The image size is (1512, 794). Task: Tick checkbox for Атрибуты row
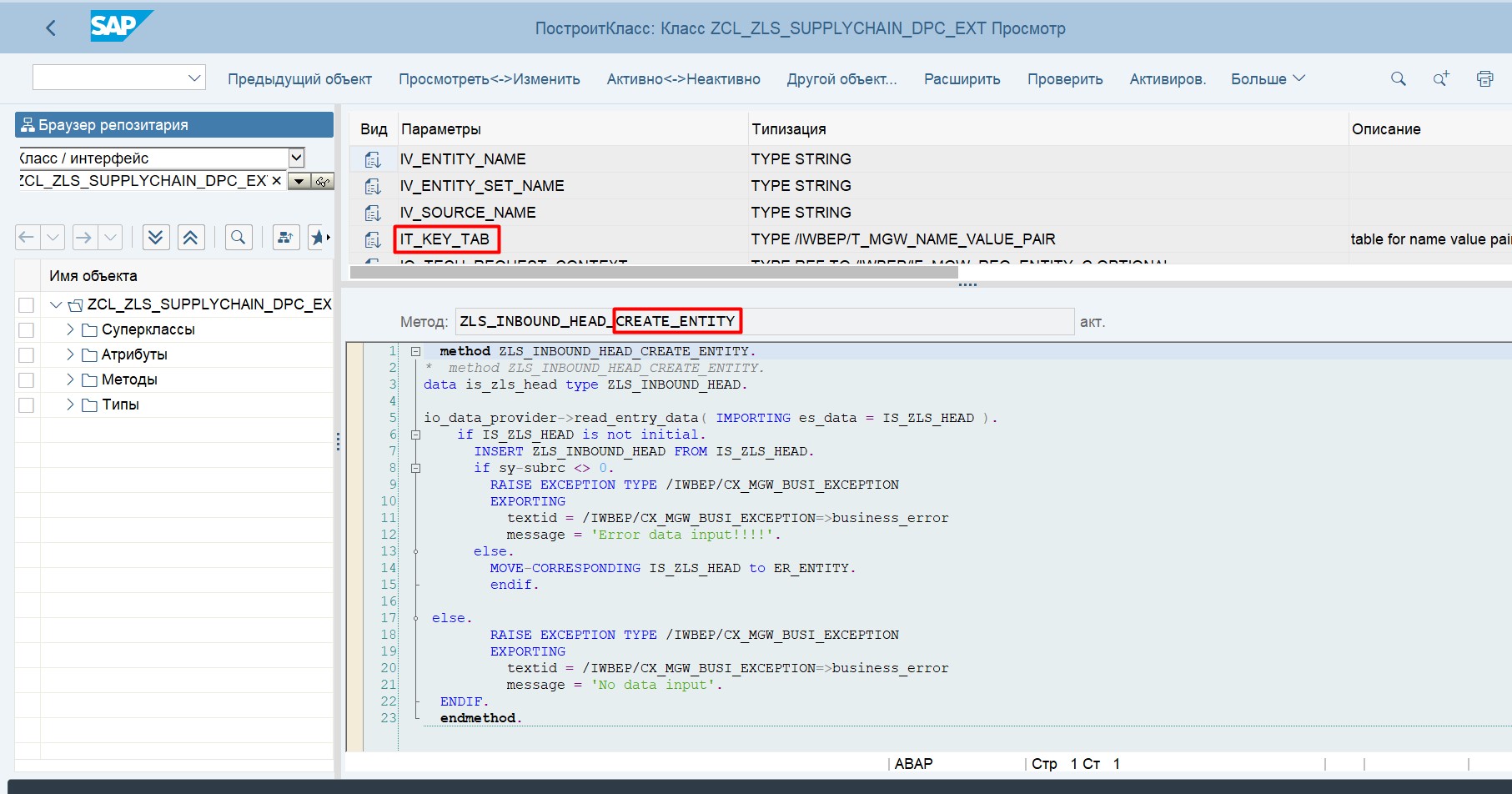click(27, 355)
